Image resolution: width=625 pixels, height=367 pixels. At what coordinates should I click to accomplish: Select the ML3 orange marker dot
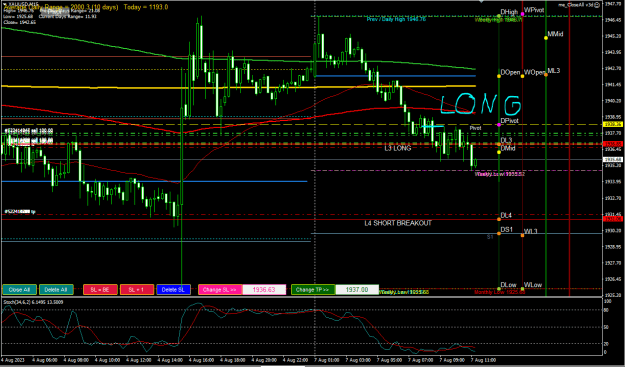(x=546, y=75)
